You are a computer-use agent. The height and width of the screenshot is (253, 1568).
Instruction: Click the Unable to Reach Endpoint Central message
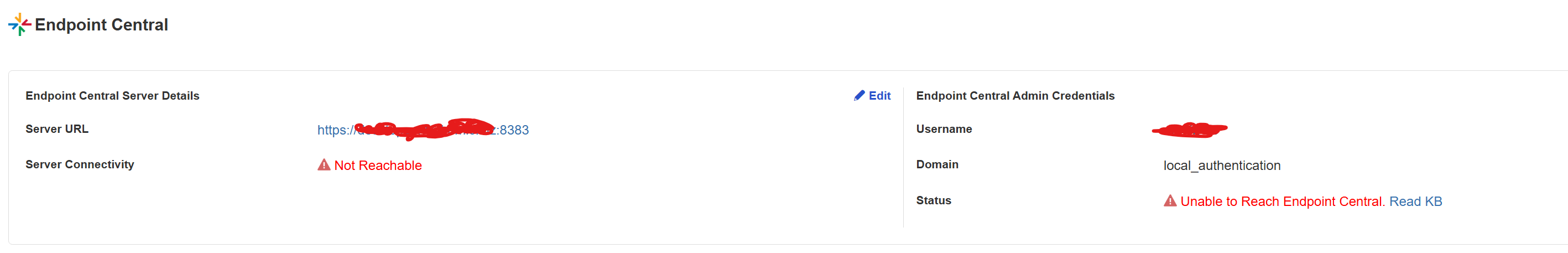click(1282, 201)
